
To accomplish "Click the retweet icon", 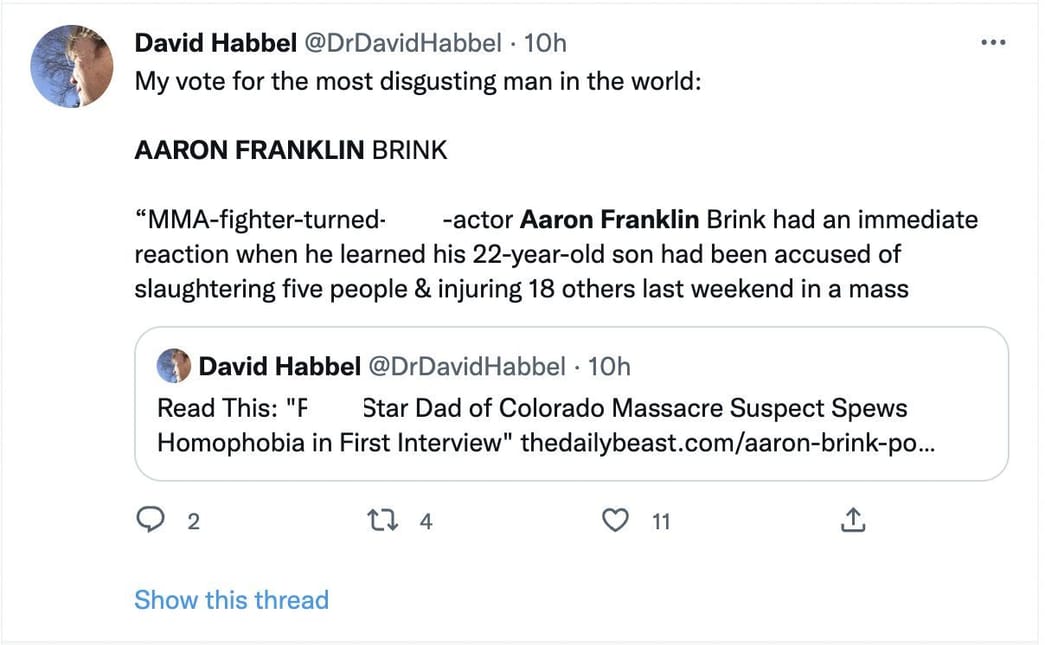I will [x=381, y=520].
